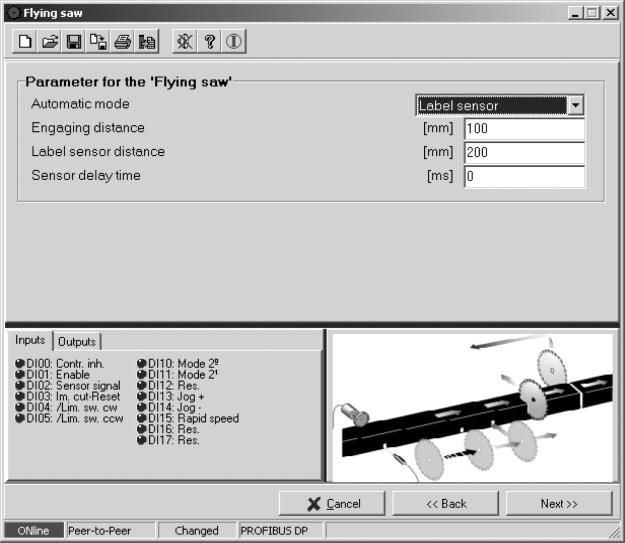
Task: Close the Flying saw window
Action: 610,13
